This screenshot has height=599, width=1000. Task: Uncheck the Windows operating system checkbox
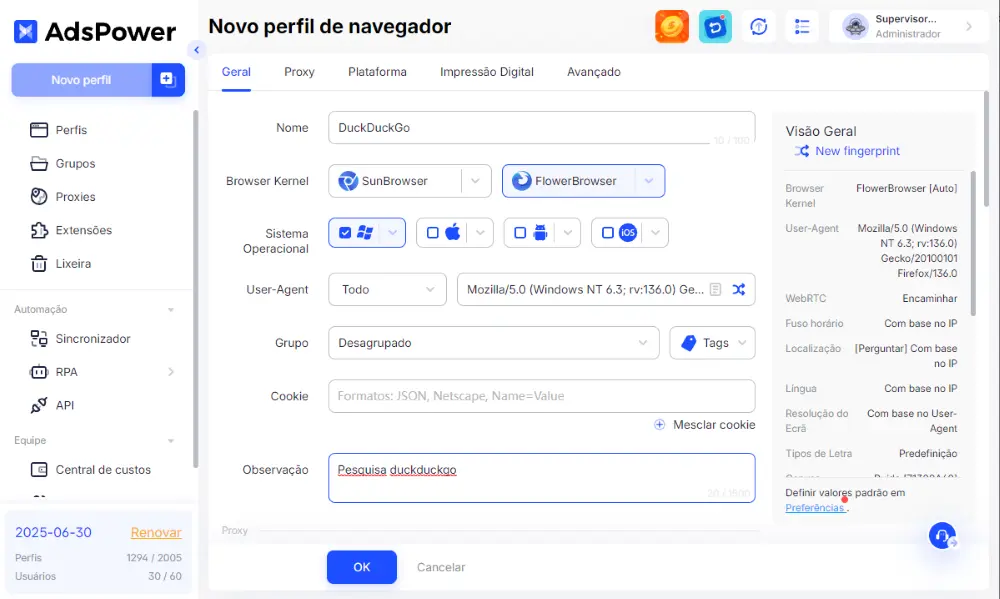pos(345,233)
